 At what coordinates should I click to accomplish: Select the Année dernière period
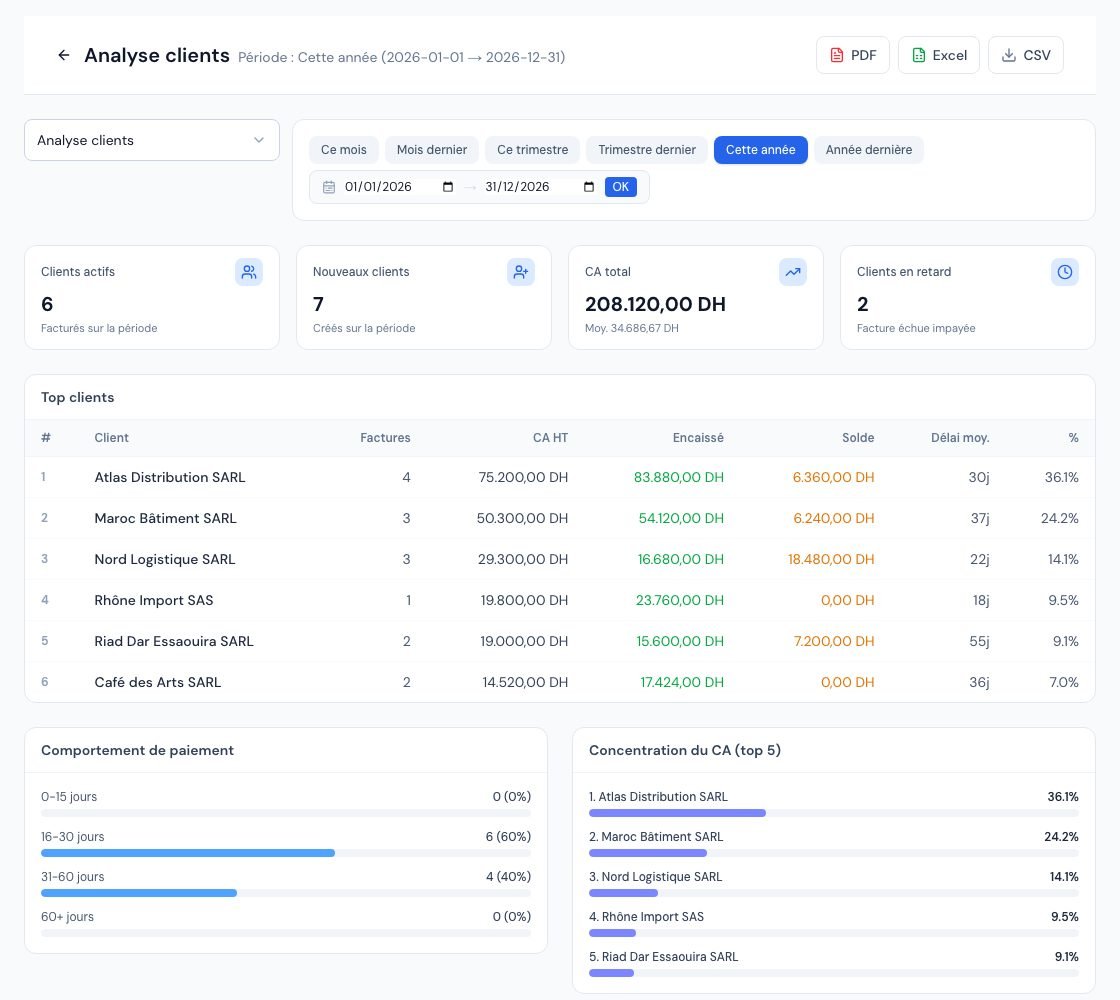pos(869,150)
